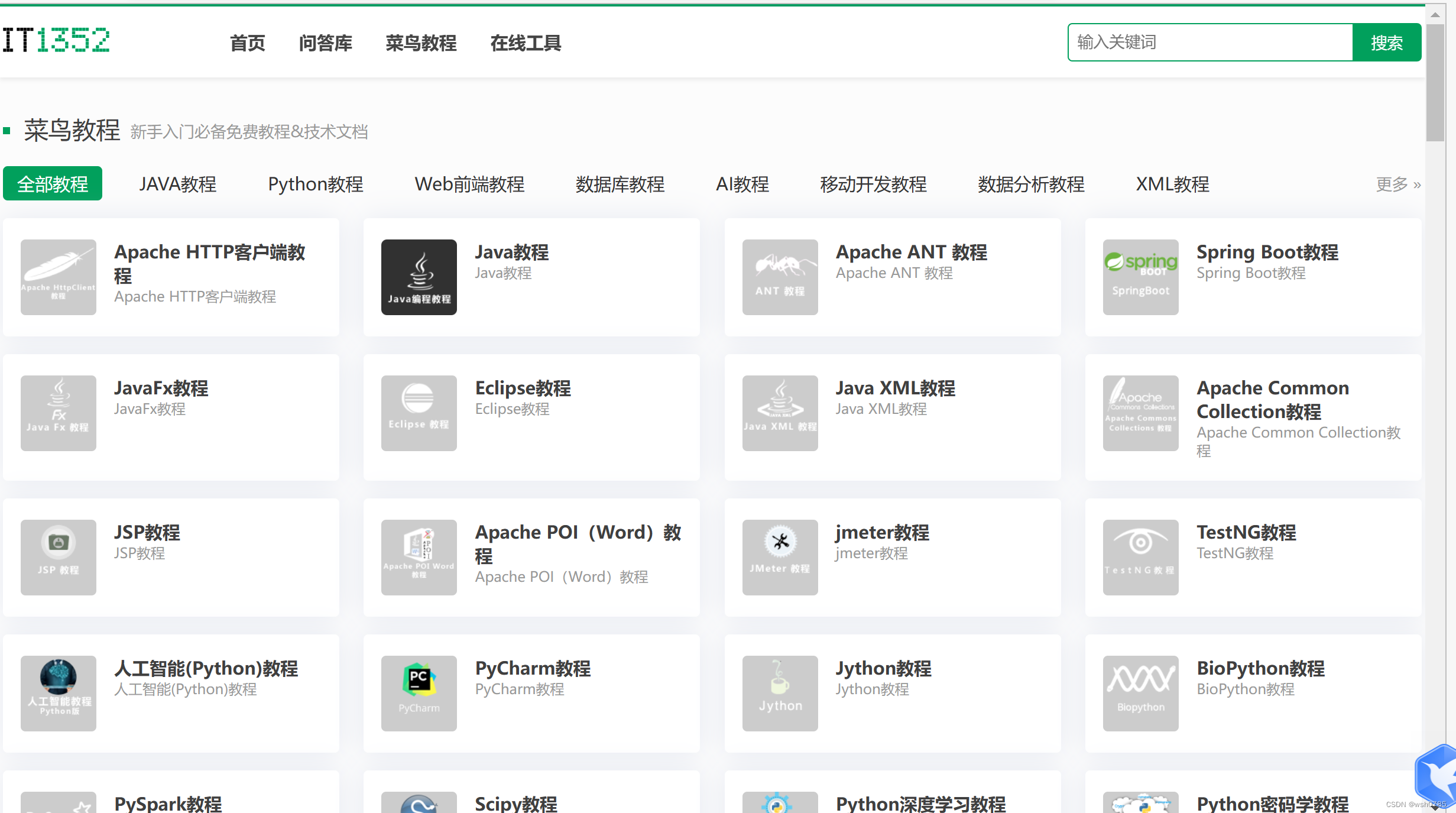
Task: Select the TestNG eye icon
Action: pyautogui.click(x=1140, y=557)
